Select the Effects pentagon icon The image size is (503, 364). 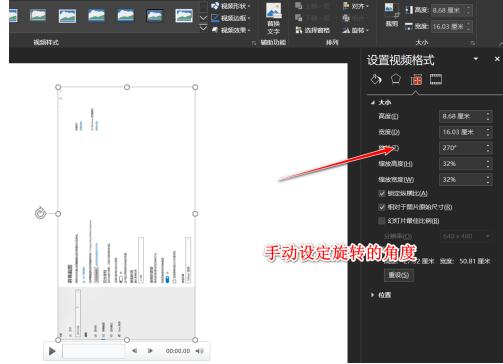(x=396, y=79)
